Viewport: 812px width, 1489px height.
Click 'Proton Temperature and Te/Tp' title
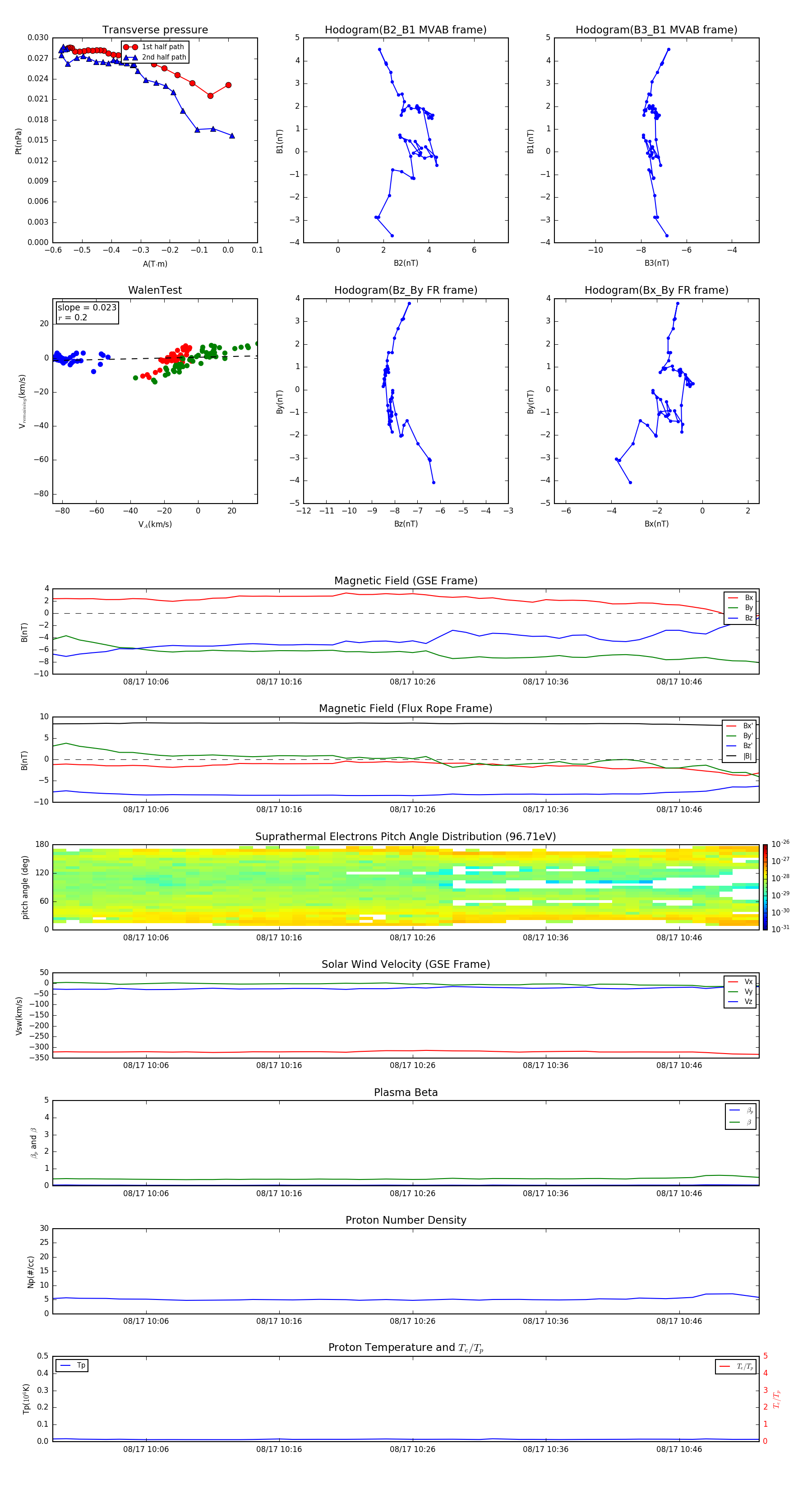(x=406, y=1348)
